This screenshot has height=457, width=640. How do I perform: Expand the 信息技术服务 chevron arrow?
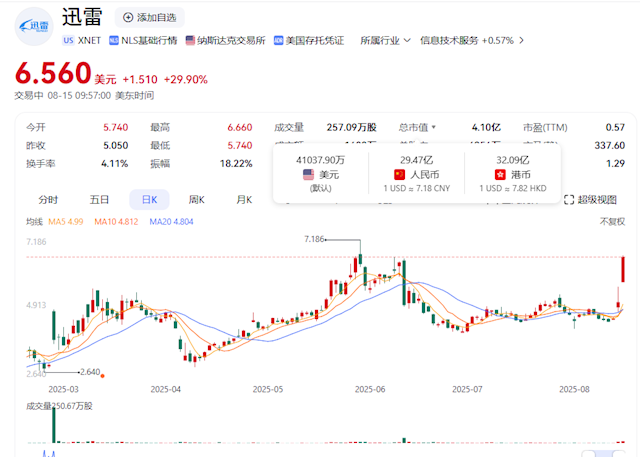[521, 41]
